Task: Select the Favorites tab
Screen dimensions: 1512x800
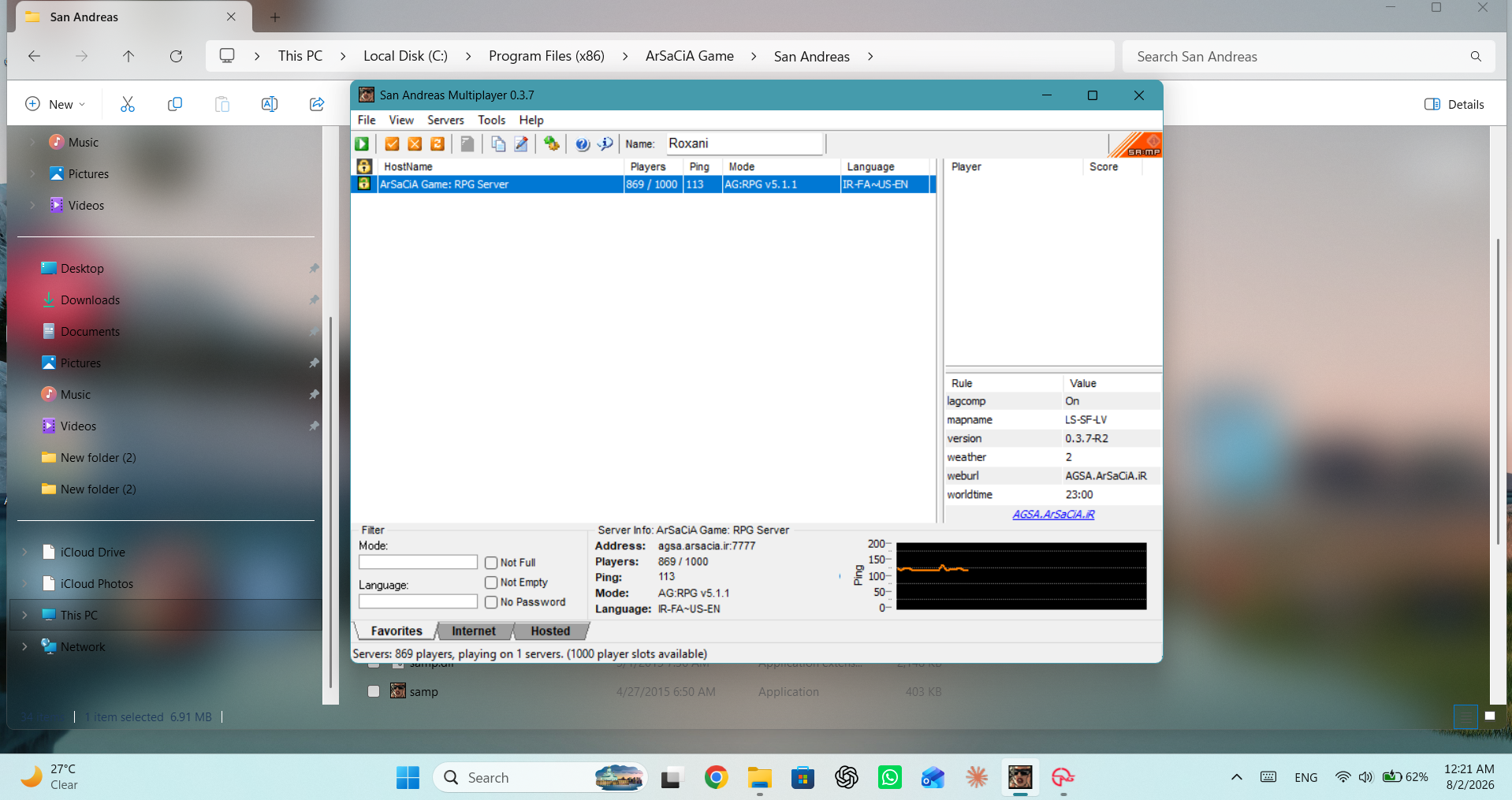Action: (x=397, y=631)
